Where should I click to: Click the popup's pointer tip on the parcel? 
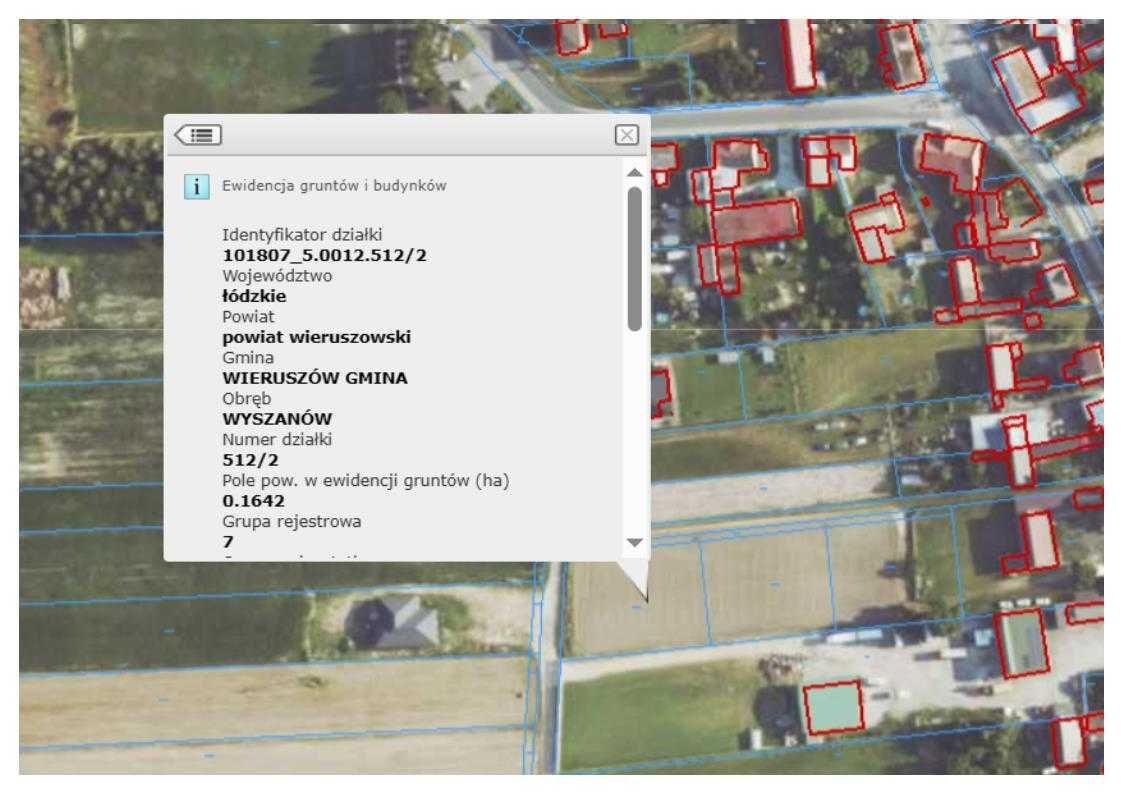tap(645, 599)
